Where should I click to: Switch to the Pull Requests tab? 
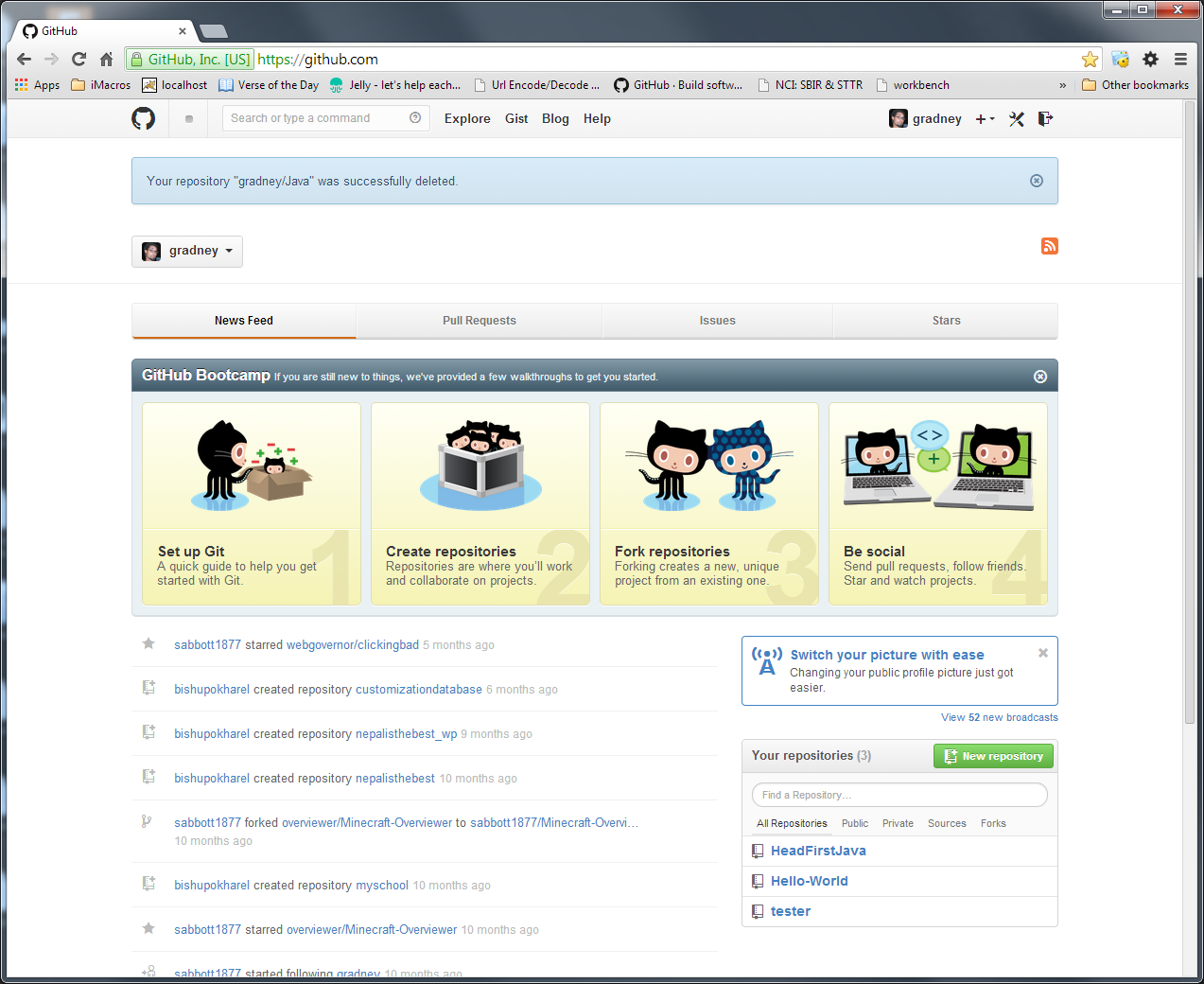(479, 320)
